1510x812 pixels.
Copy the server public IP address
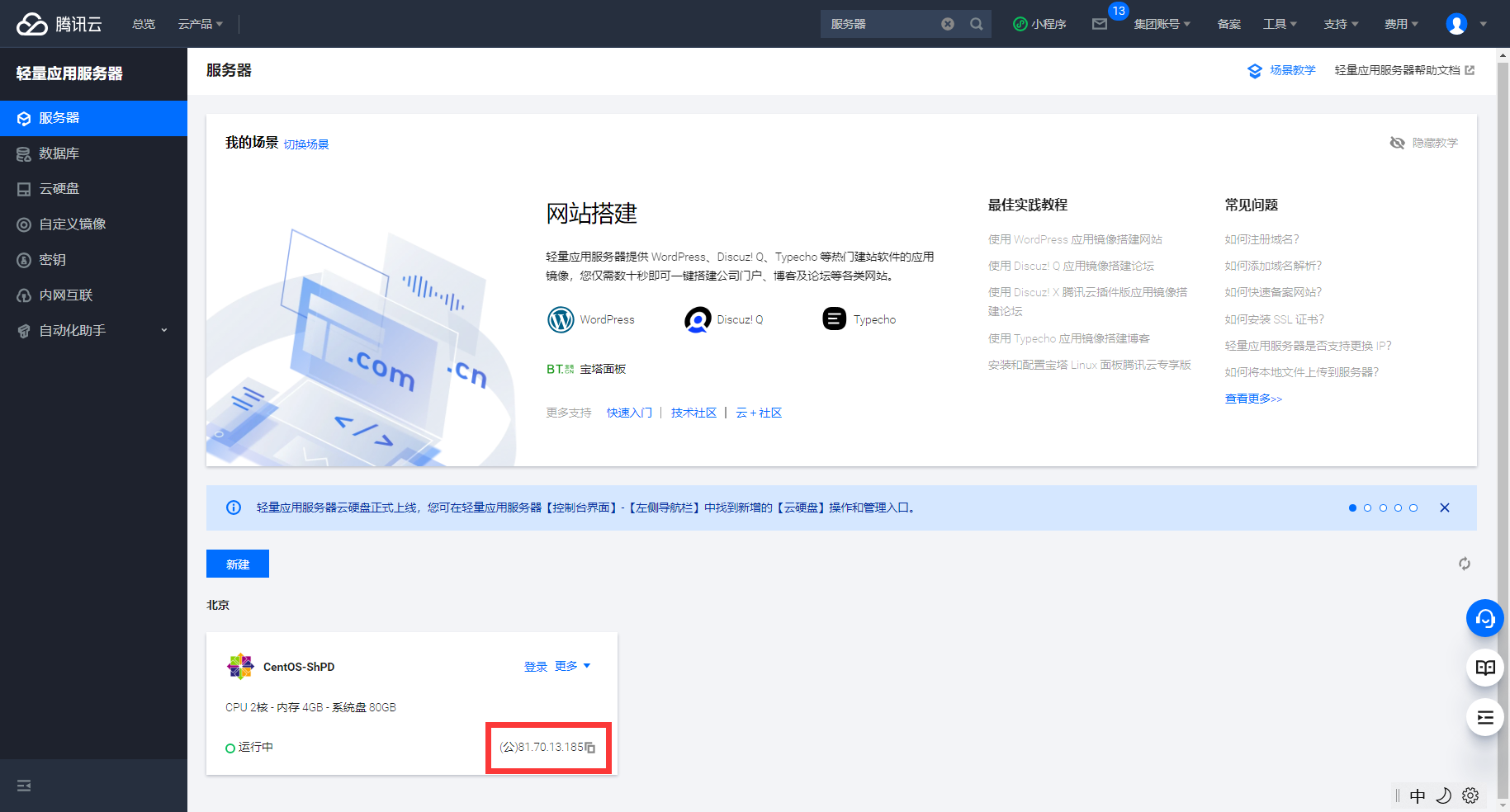tap(591, 747)
